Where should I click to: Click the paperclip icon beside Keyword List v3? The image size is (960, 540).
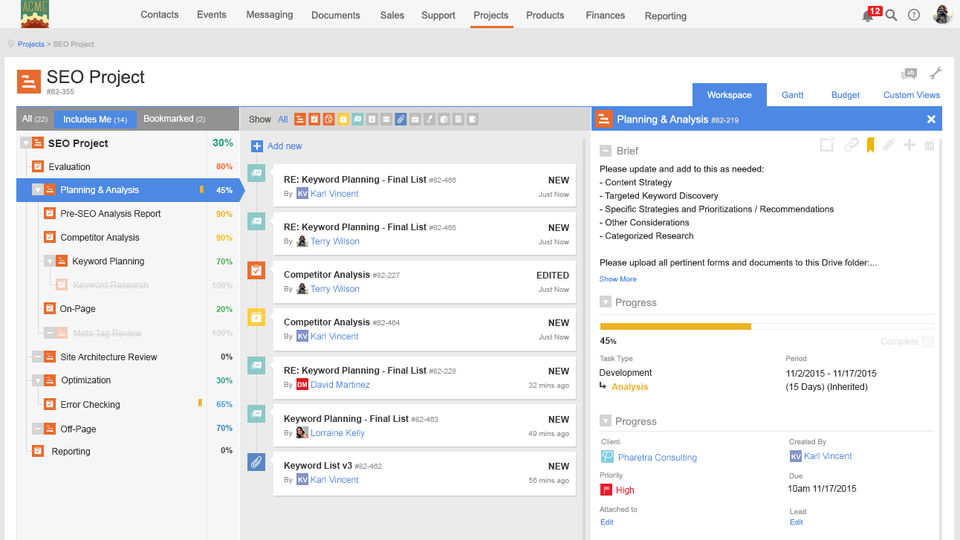pyautogui.click(x=257, y=462)
